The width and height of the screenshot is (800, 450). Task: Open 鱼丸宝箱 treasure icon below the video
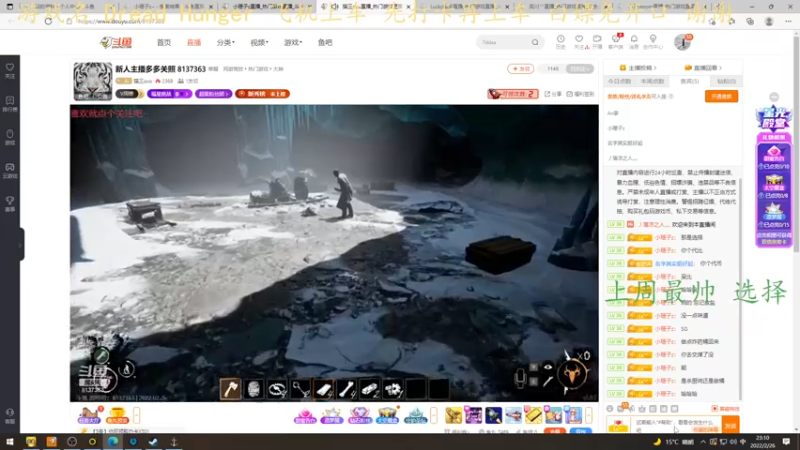pyautogui.click(x=117, y=415)
